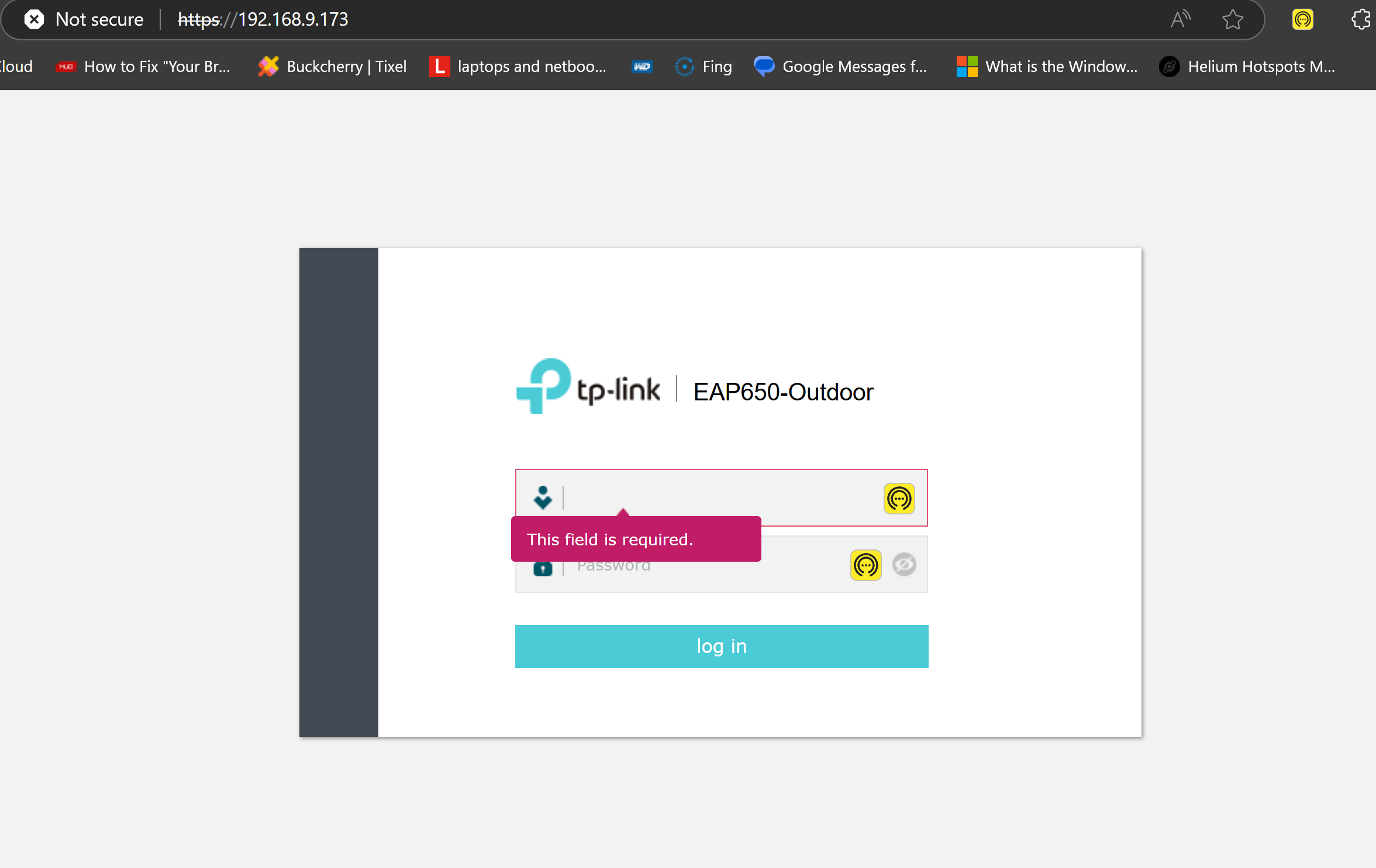The width and height of the screenshot is (1376, 868).
Task: Click the Read aloud icon in address bar
Action: click(1180, 19)
